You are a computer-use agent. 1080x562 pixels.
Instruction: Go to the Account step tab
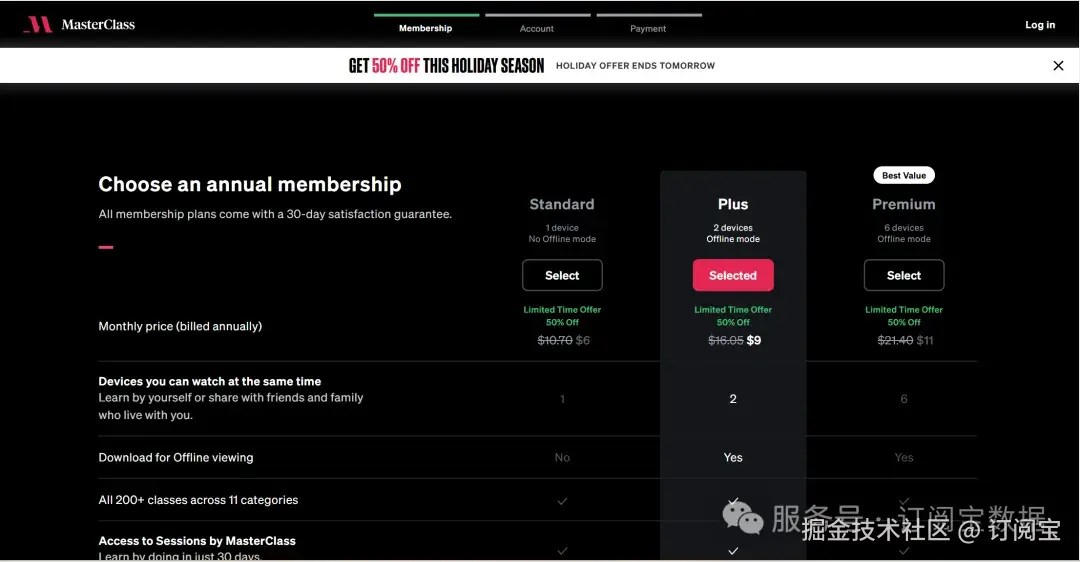537,28
